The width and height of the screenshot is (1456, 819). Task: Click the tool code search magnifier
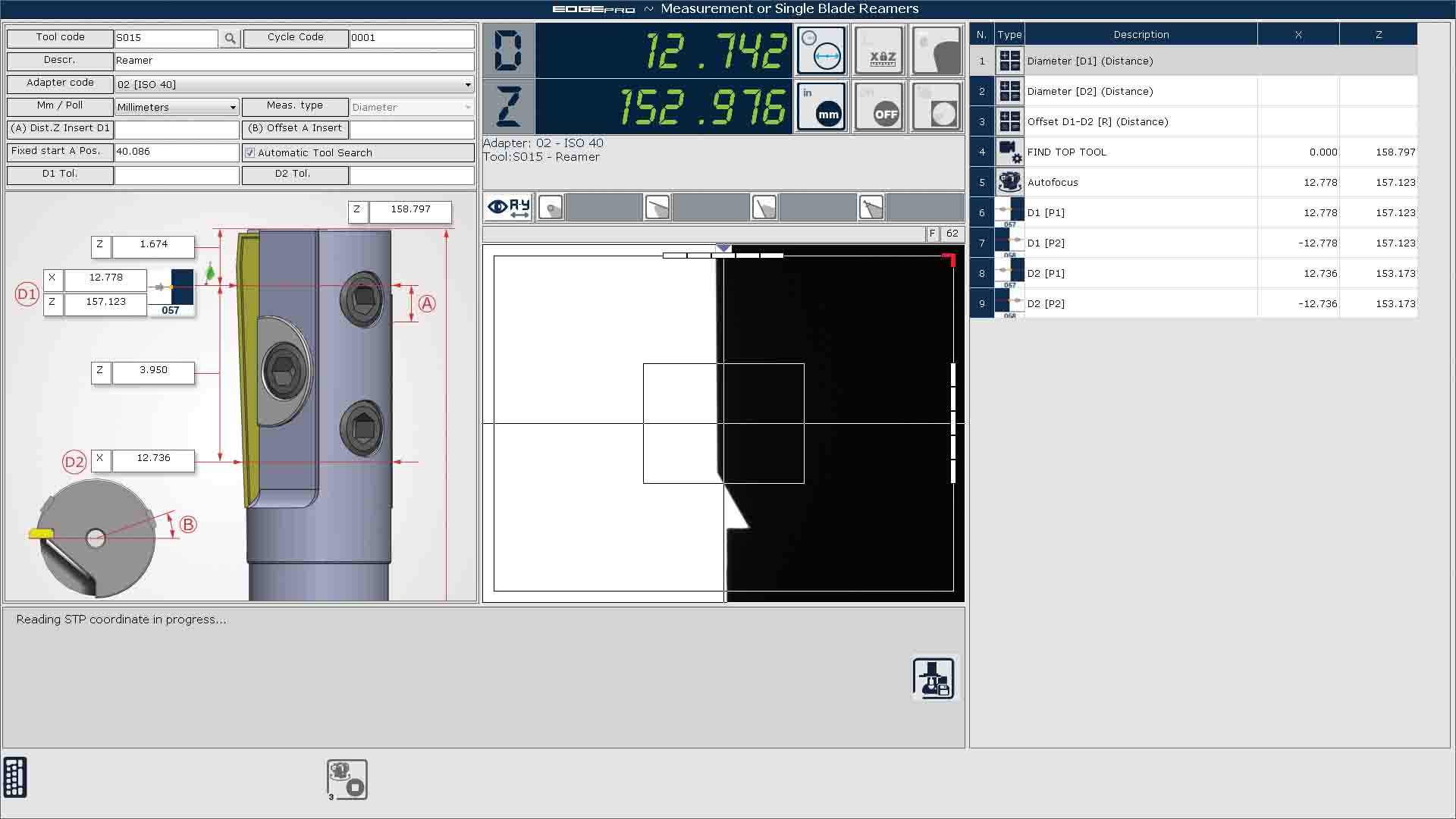pyautogui.click(x=230, y=38)
